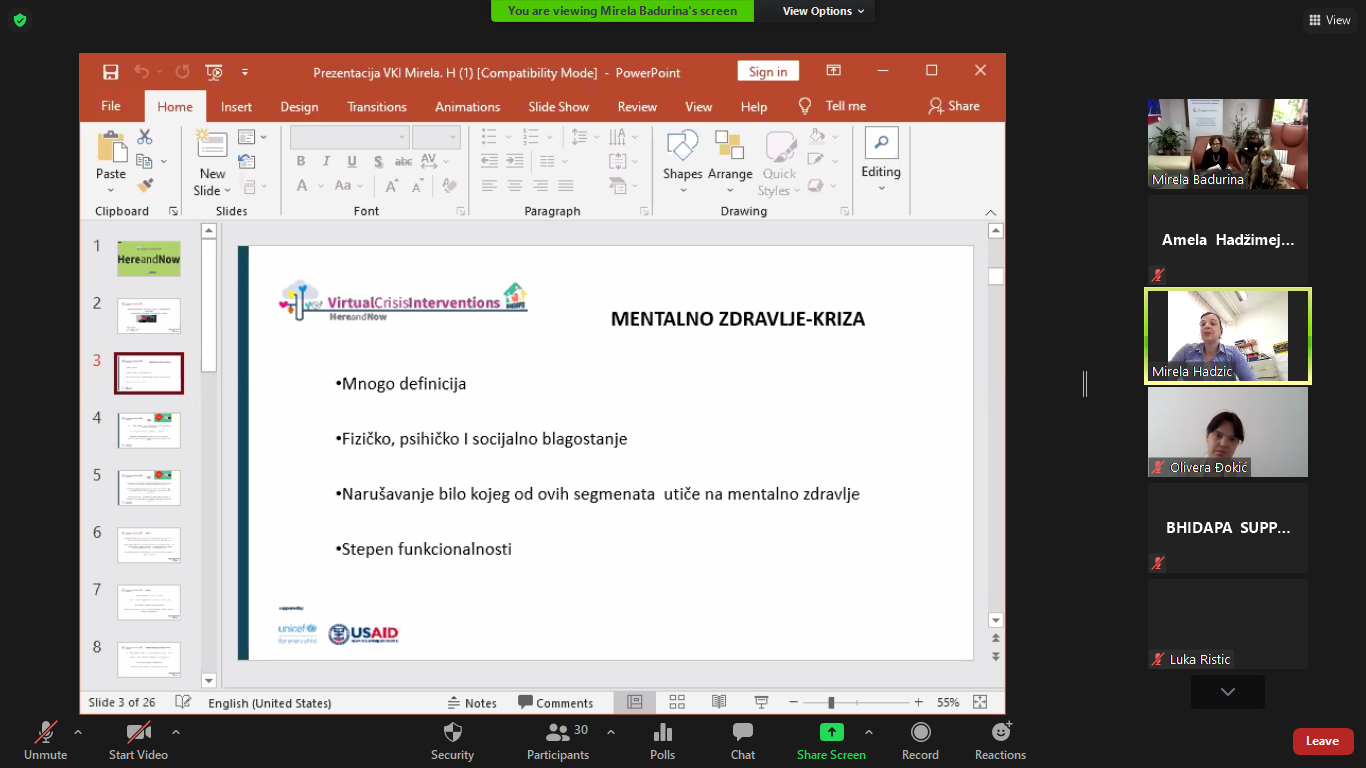This screenshot has width=1366, height=768.
Task: Expand audio options arrow beside Unmute
Action: (x=78, y=732)
